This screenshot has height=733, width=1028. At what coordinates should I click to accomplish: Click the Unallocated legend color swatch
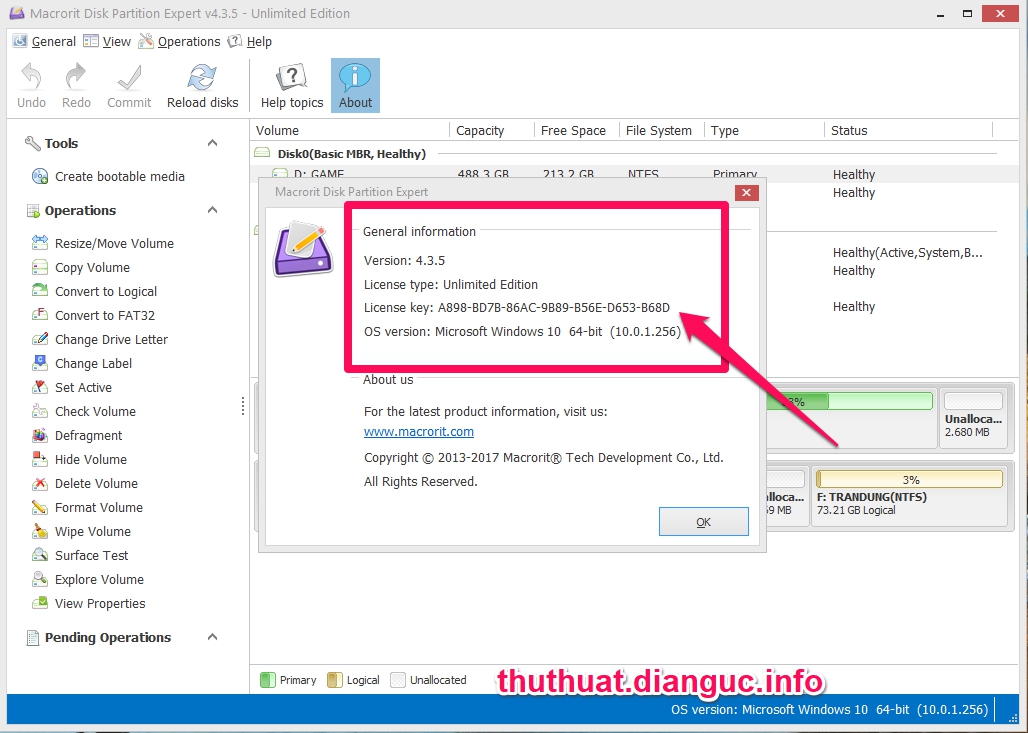(x=398, y=680)
